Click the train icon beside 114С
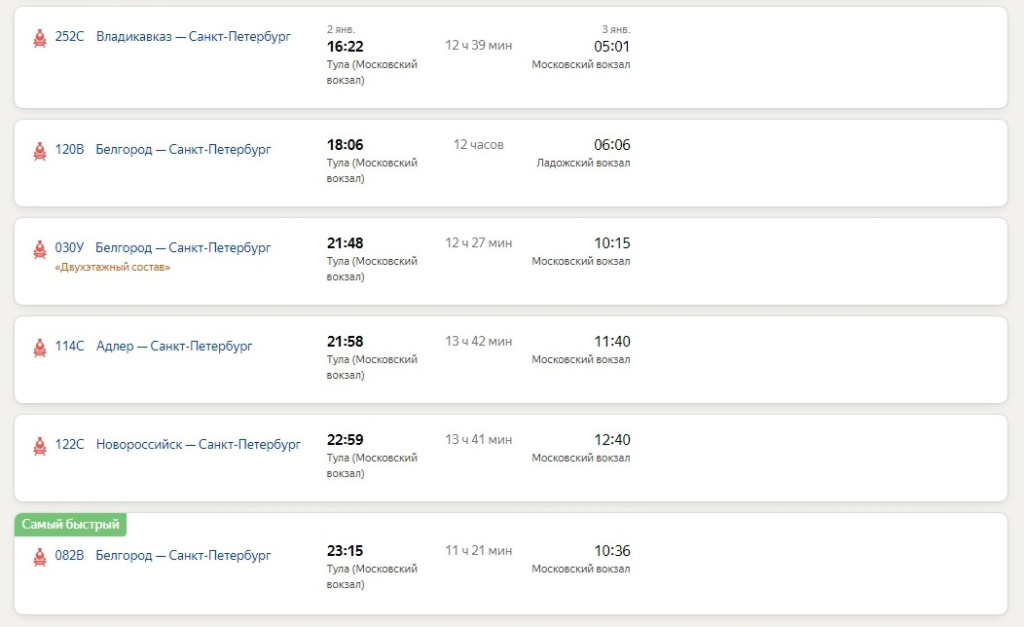This screenshot has width=1024, height=627. [x=40, y=347]
